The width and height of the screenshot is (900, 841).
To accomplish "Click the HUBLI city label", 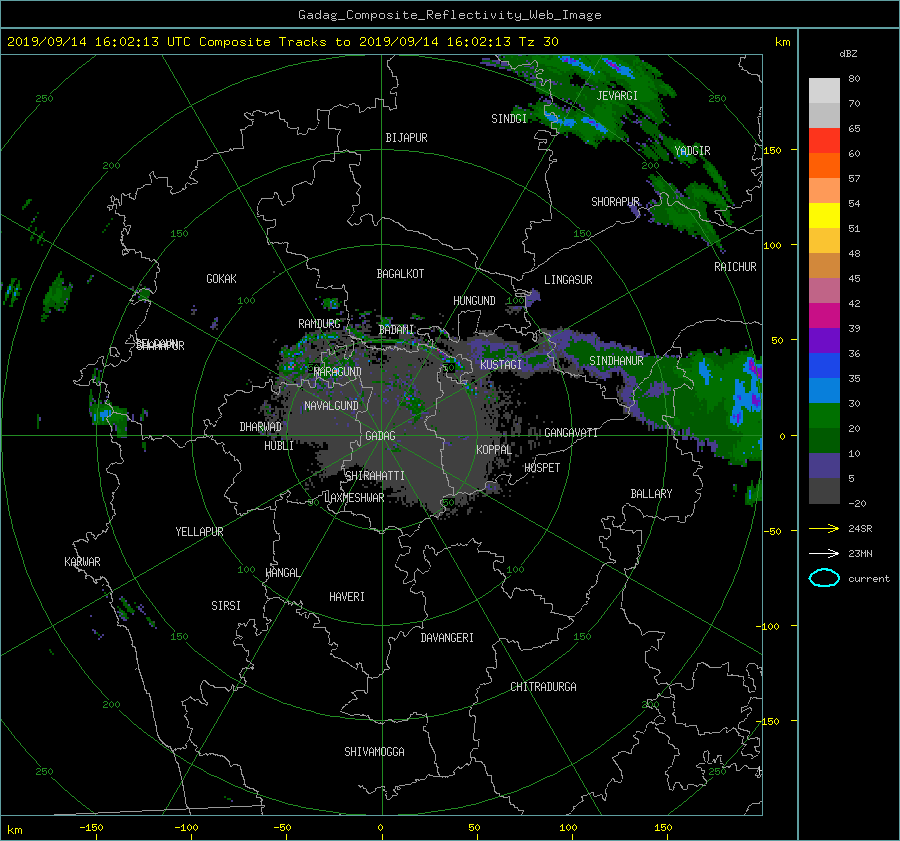I will [279, 446].
